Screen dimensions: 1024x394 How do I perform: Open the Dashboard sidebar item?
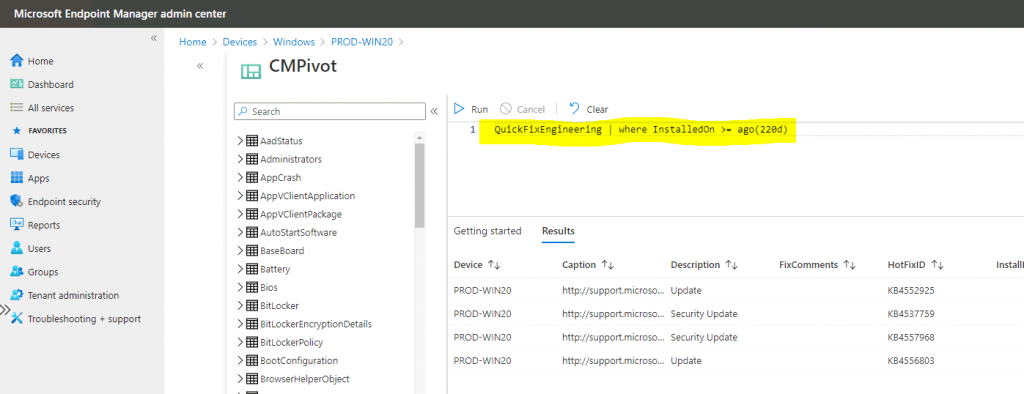42,84
